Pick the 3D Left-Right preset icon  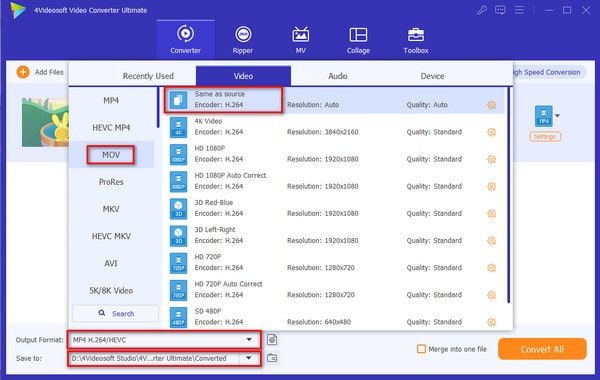178,236
